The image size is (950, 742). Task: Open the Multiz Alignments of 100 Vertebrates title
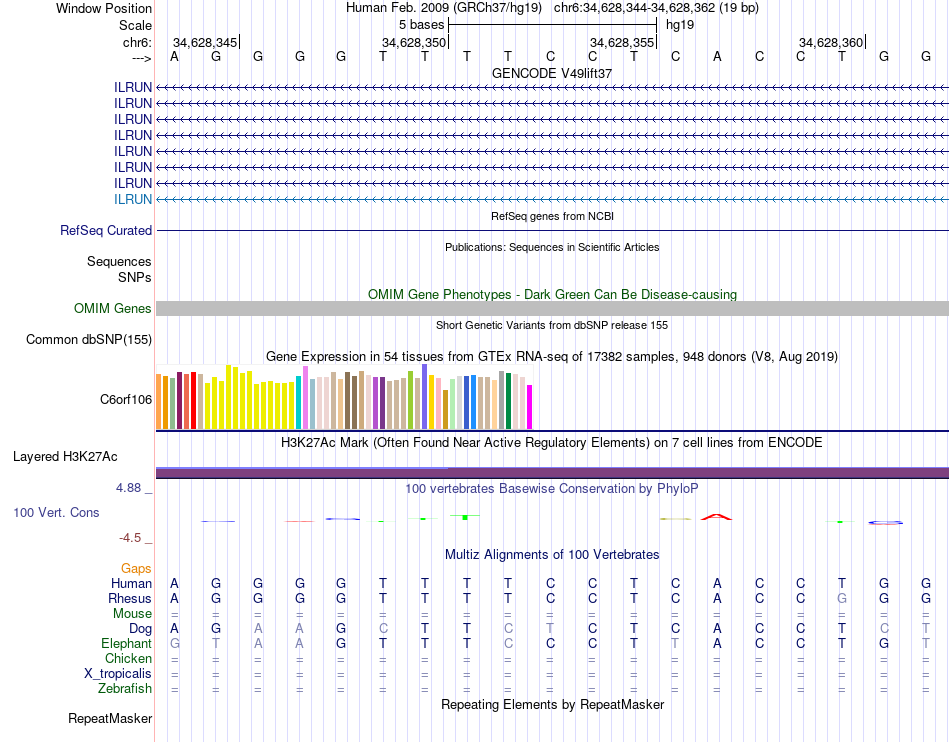coord(552,555)
